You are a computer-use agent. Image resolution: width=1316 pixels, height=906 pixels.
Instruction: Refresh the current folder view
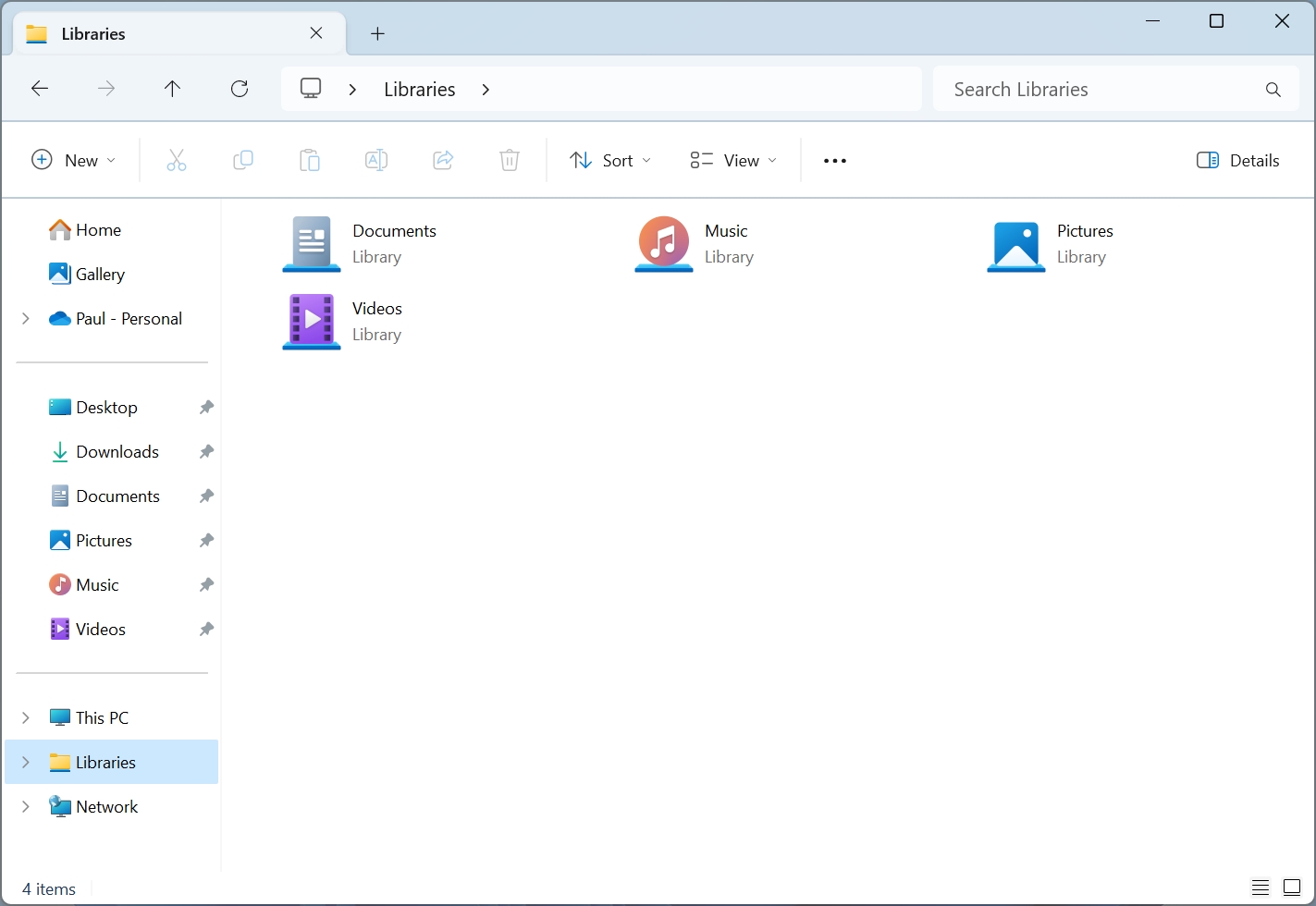[x=240, y=89]
